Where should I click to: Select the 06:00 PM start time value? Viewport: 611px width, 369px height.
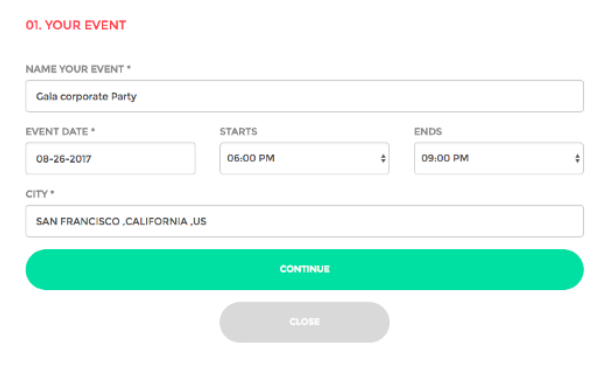click(251, 158)
